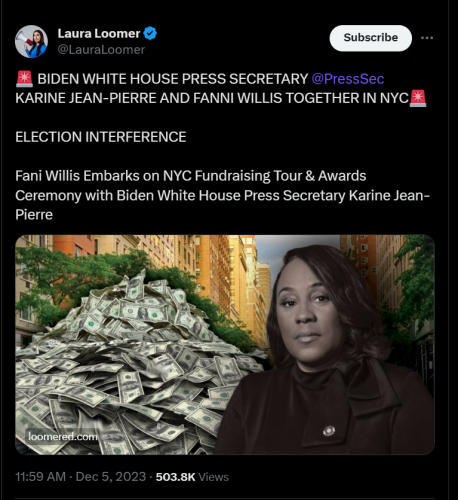Click the Dec 5, 2023 date
Image resolution: width=458 pixels, height=500 pixels.
[111, 477]
